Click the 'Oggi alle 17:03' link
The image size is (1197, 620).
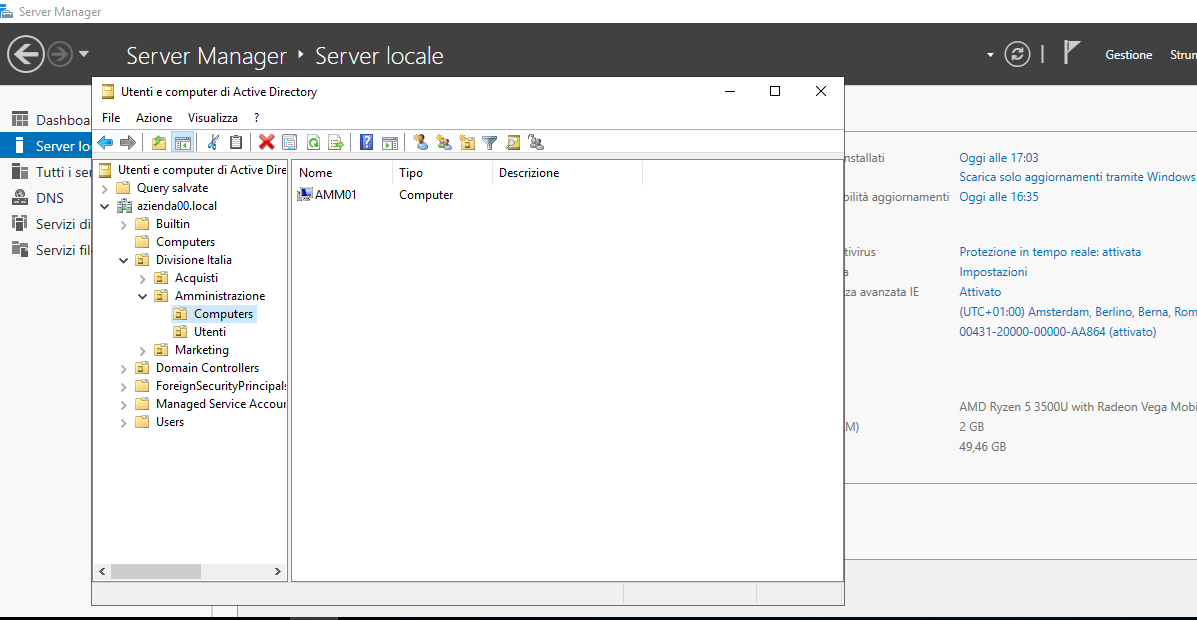coord(999,158)
